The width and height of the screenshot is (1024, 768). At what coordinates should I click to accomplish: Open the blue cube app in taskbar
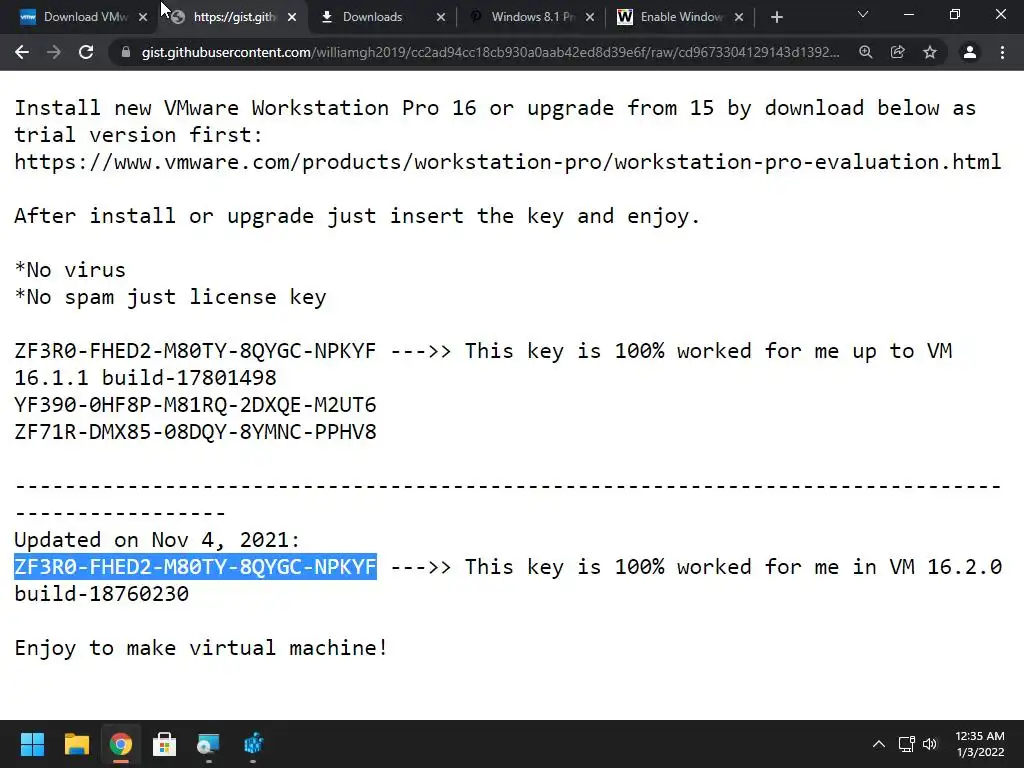tap(253, 744)
